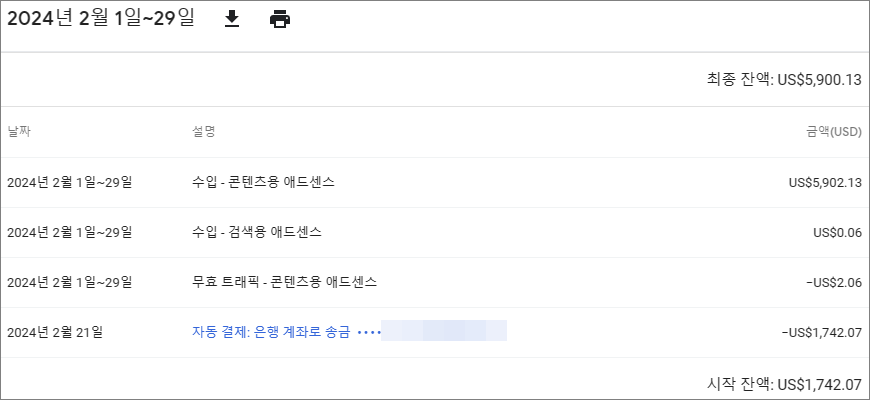The height and width of the screenshot is (400, 870).
Task: Click the 금액(USD) column header
Action: click(x=833, y=132)
